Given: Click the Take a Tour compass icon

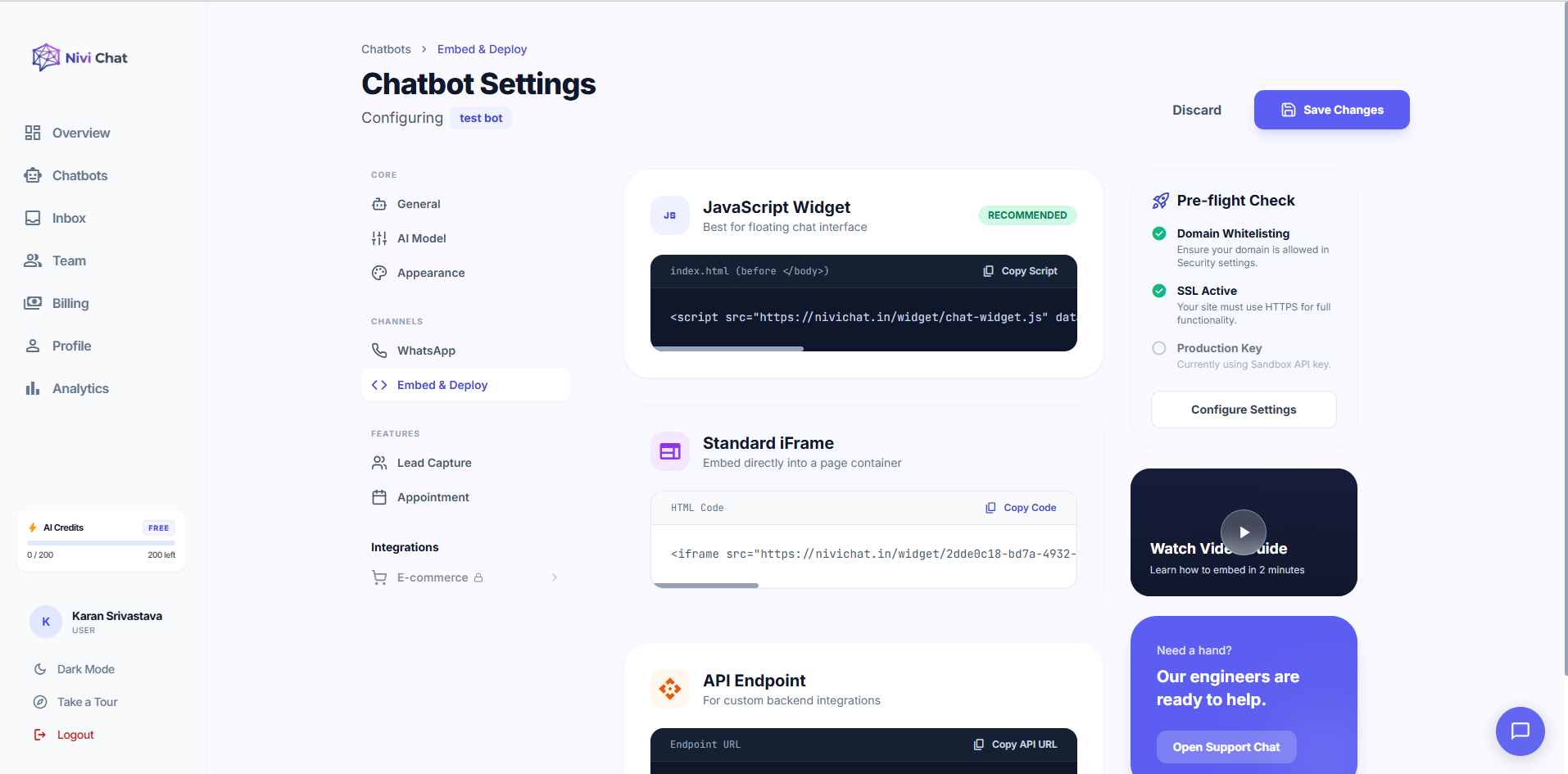Looking at the screenshot, I should pyautogui.click(x=40, y=702).
